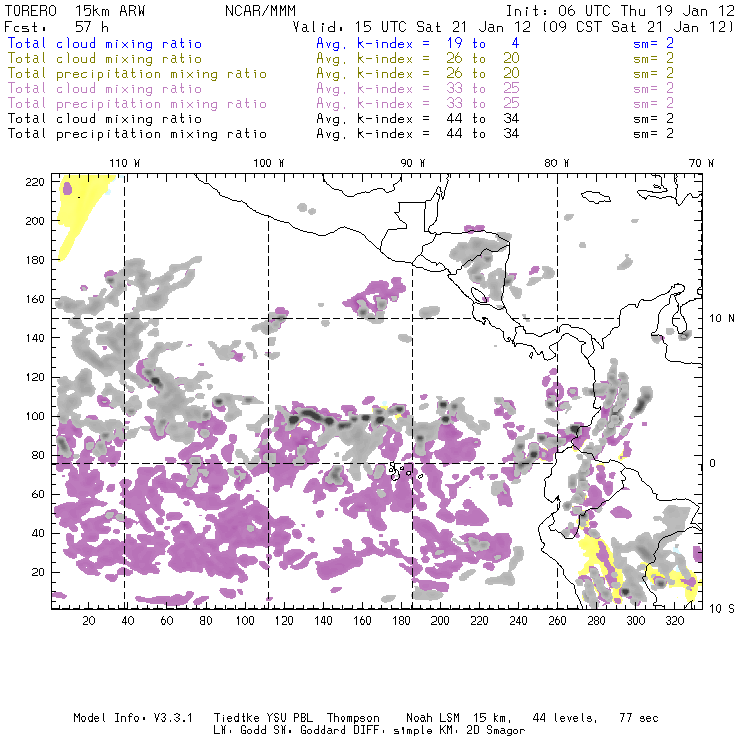
Task: Click the '44 levels,' text
Action: coord(565,718)
